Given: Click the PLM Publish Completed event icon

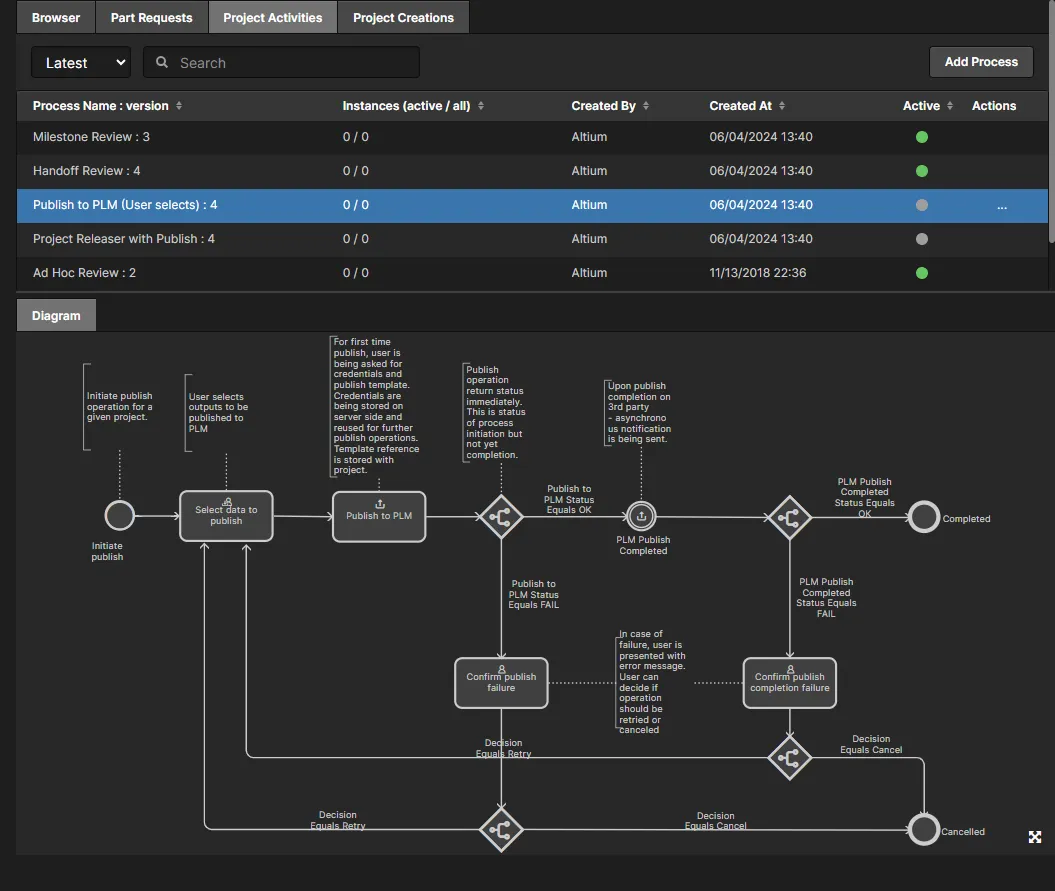Looking at the screenshot, I should tap(641, 516).
